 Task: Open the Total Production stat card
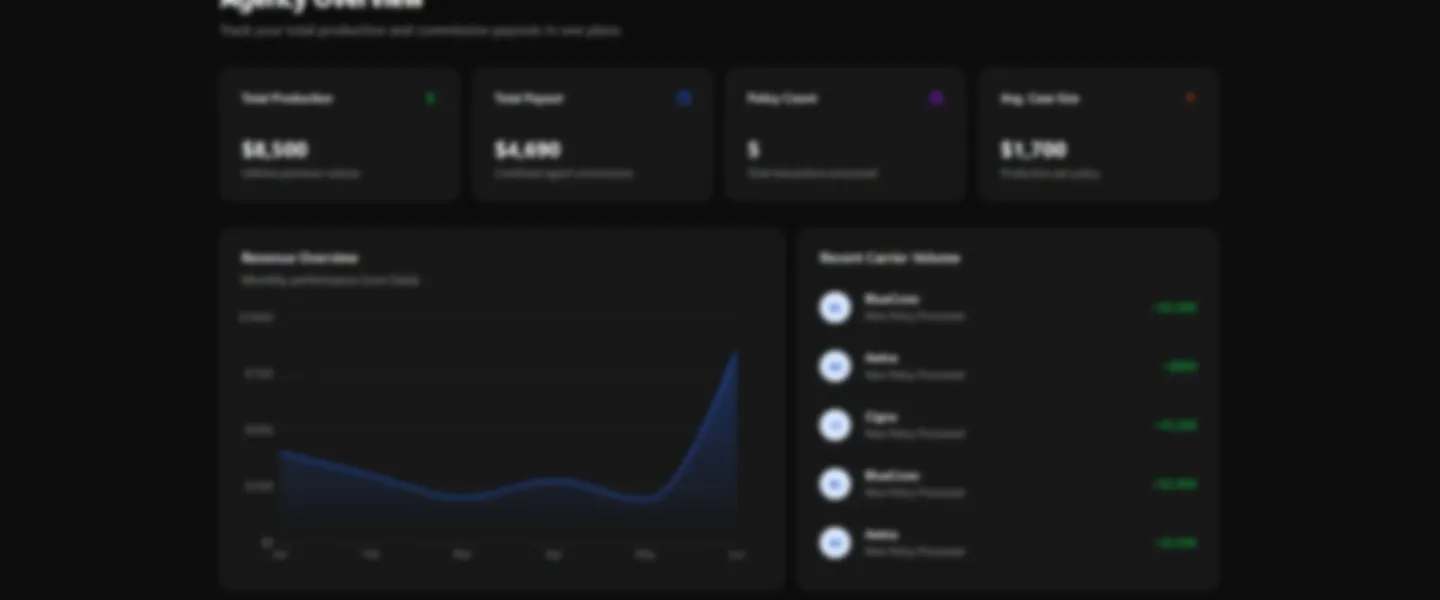340,134
